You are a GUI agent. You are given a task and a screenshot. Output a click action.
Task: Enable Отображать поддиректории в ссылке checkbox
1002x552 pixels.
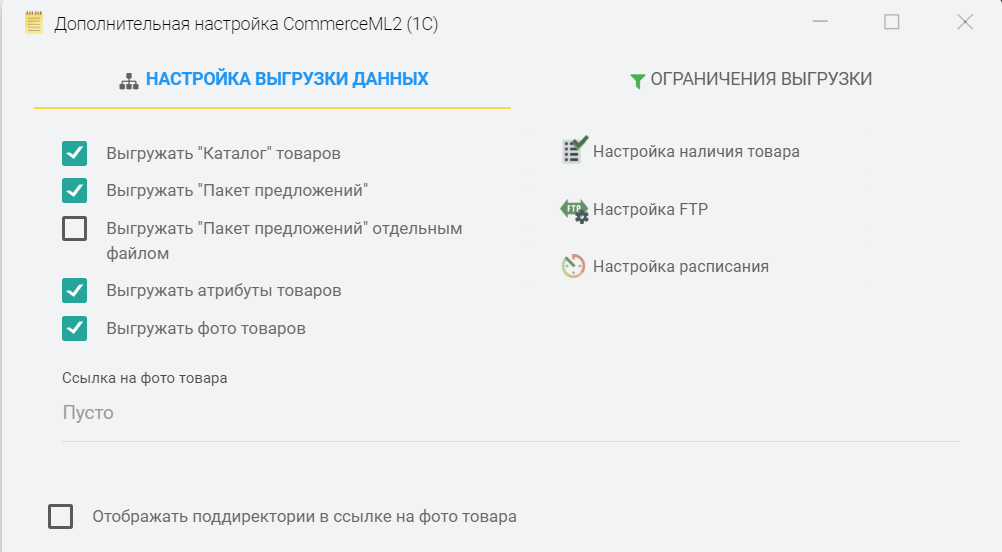(x=61, y=517)
